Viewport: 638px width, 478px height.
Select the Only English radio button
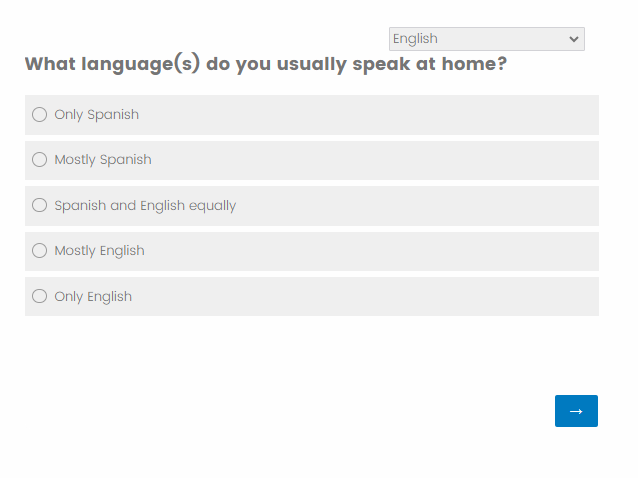[x=40, y=296]
